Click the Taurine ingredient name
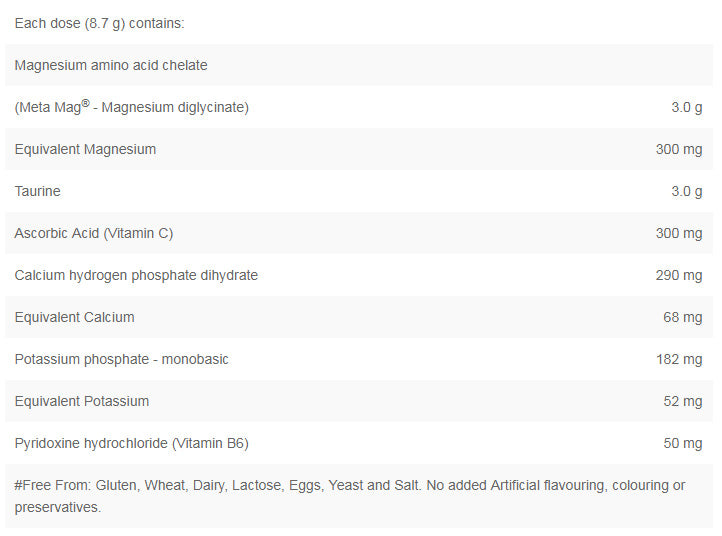This screenshot has width=722, height=536. coord(38,191)
